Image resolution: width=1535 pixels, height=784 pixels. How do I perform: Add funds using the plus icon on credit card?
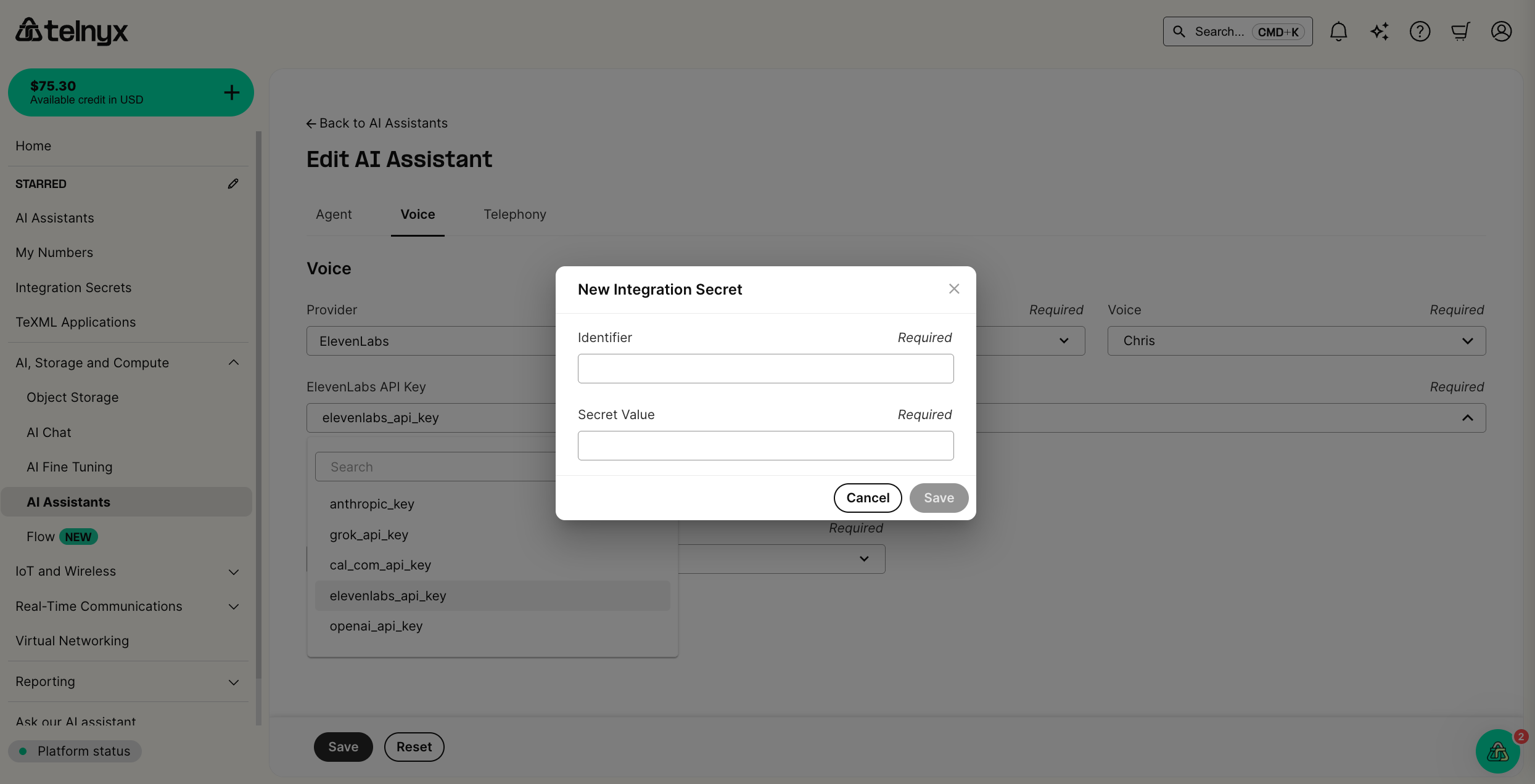231,92
